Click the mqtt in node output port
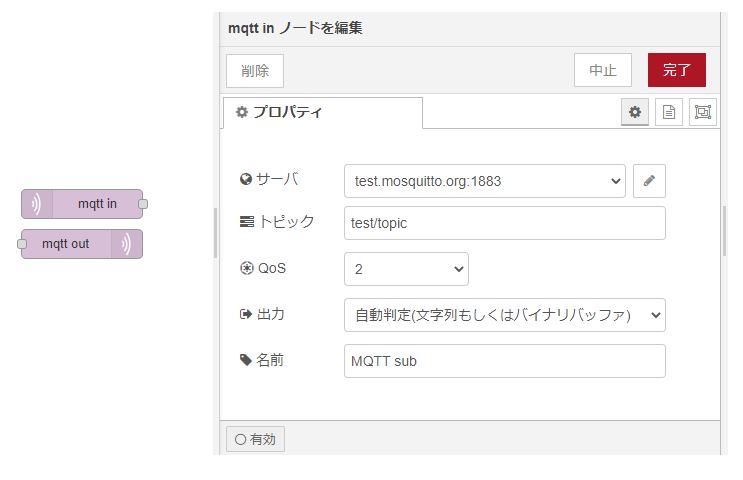The image size is (743, 480). [x=143, y=204]
